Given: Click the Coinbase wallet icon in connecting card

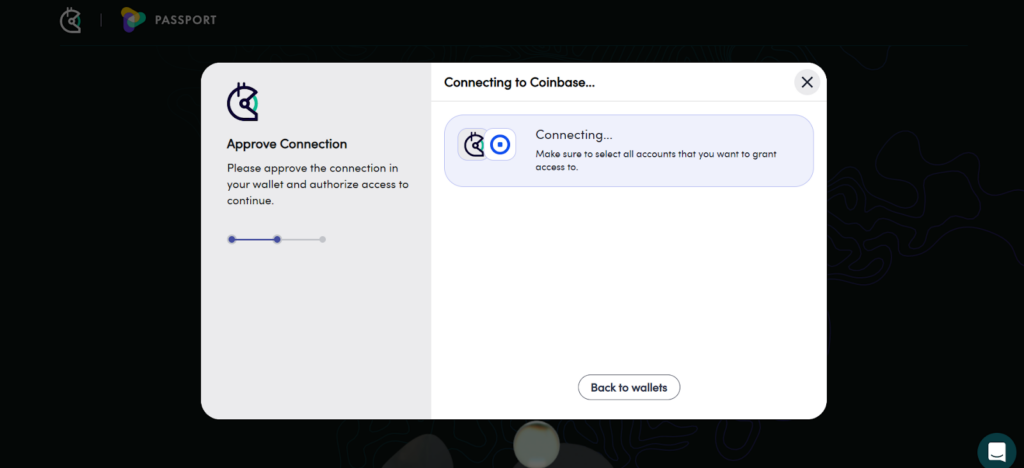Looking at the screenshot, I should coord(500,145).
